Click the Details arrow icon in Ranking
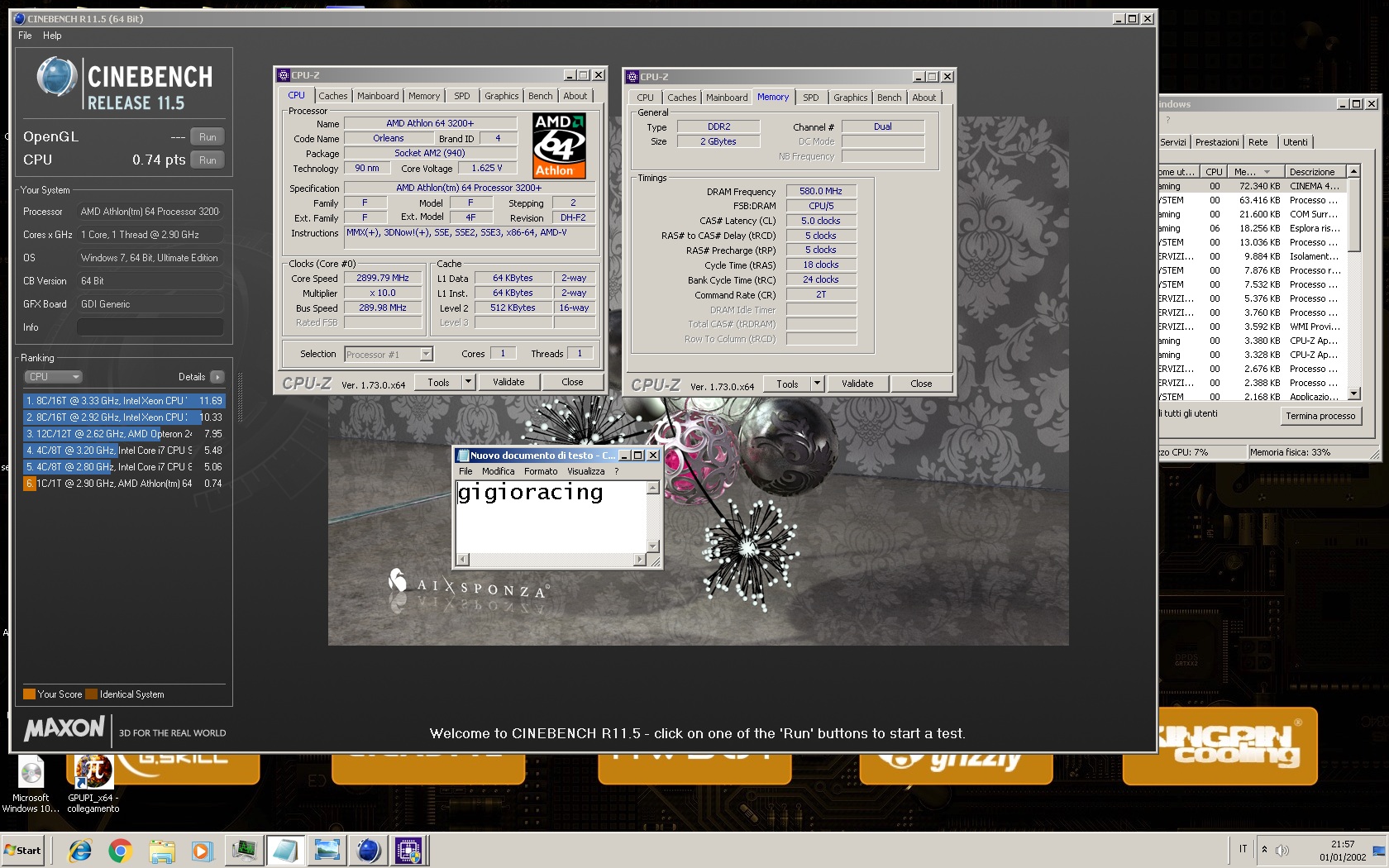Viewport: 1389px width, 868px height. click(217, 377)
